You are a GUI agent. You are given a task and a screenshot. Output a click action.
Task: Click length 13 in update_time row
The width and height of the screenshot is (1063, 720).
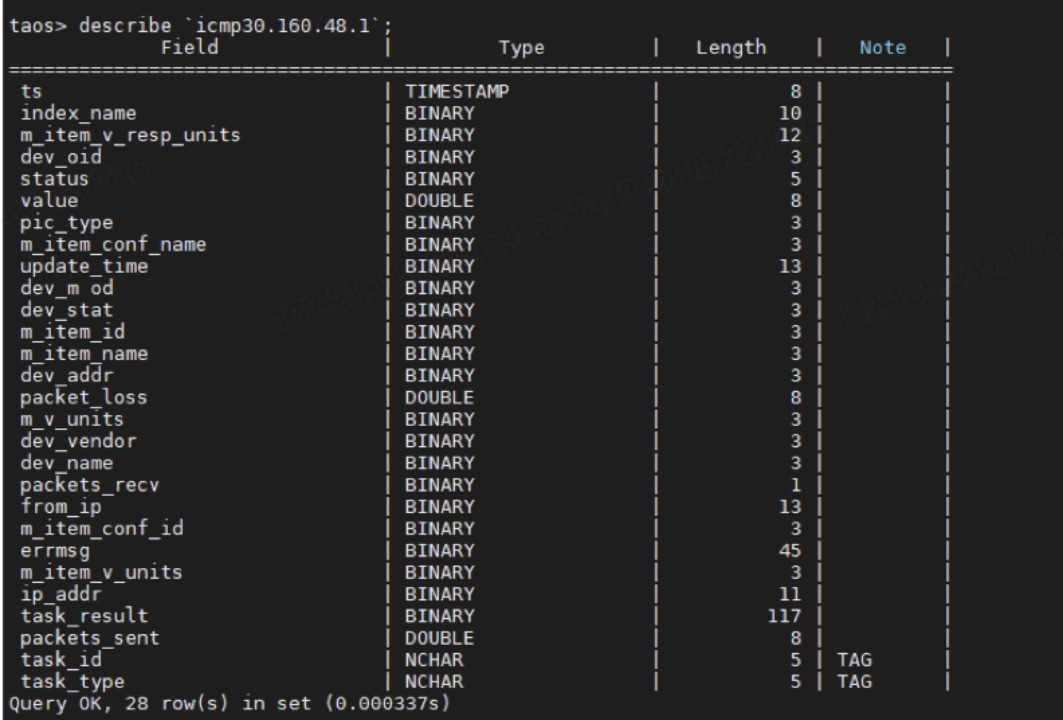click(790, 266)
